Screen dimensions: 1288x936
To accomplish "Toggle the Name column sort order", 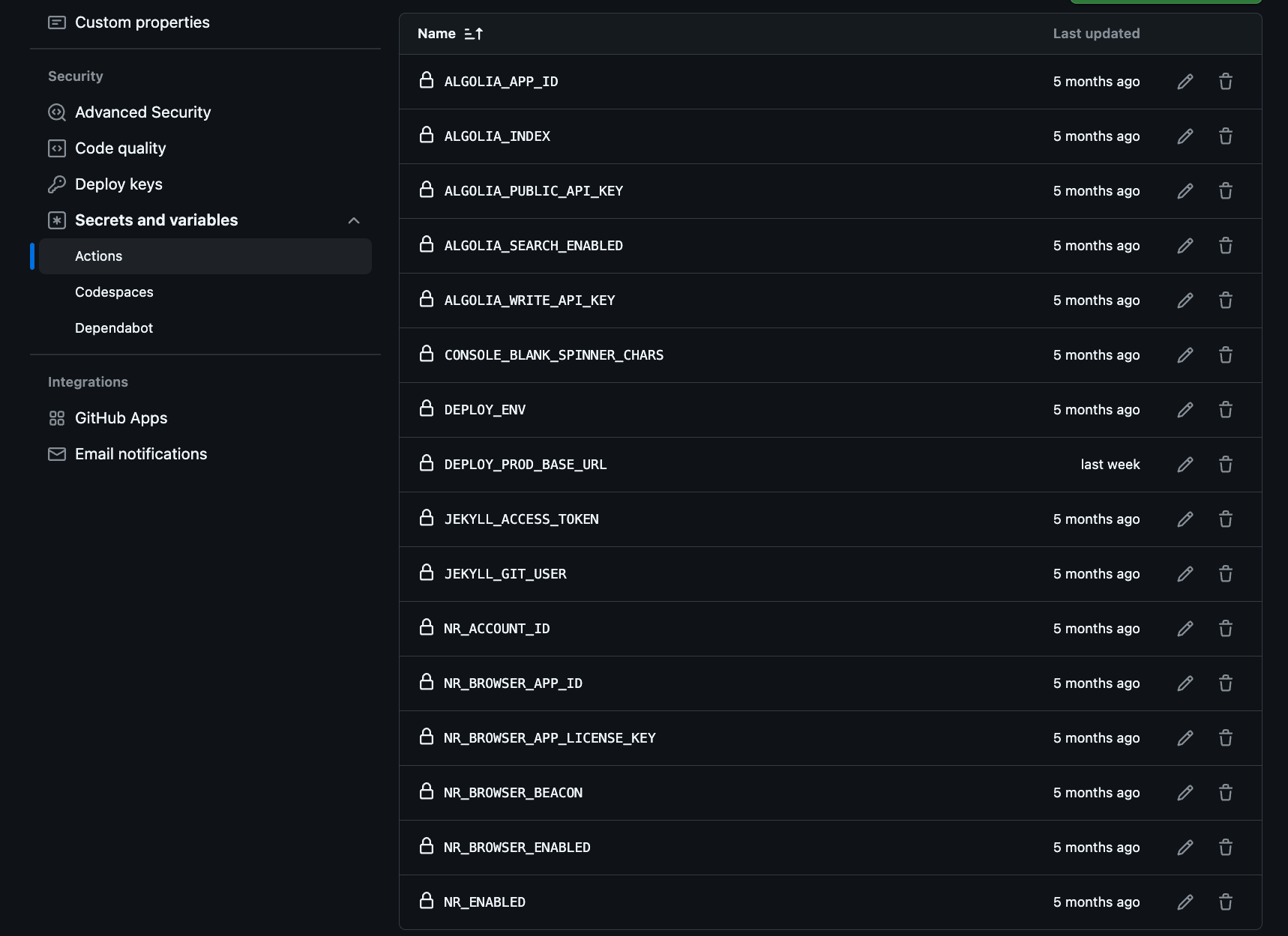I will [473, 33].
